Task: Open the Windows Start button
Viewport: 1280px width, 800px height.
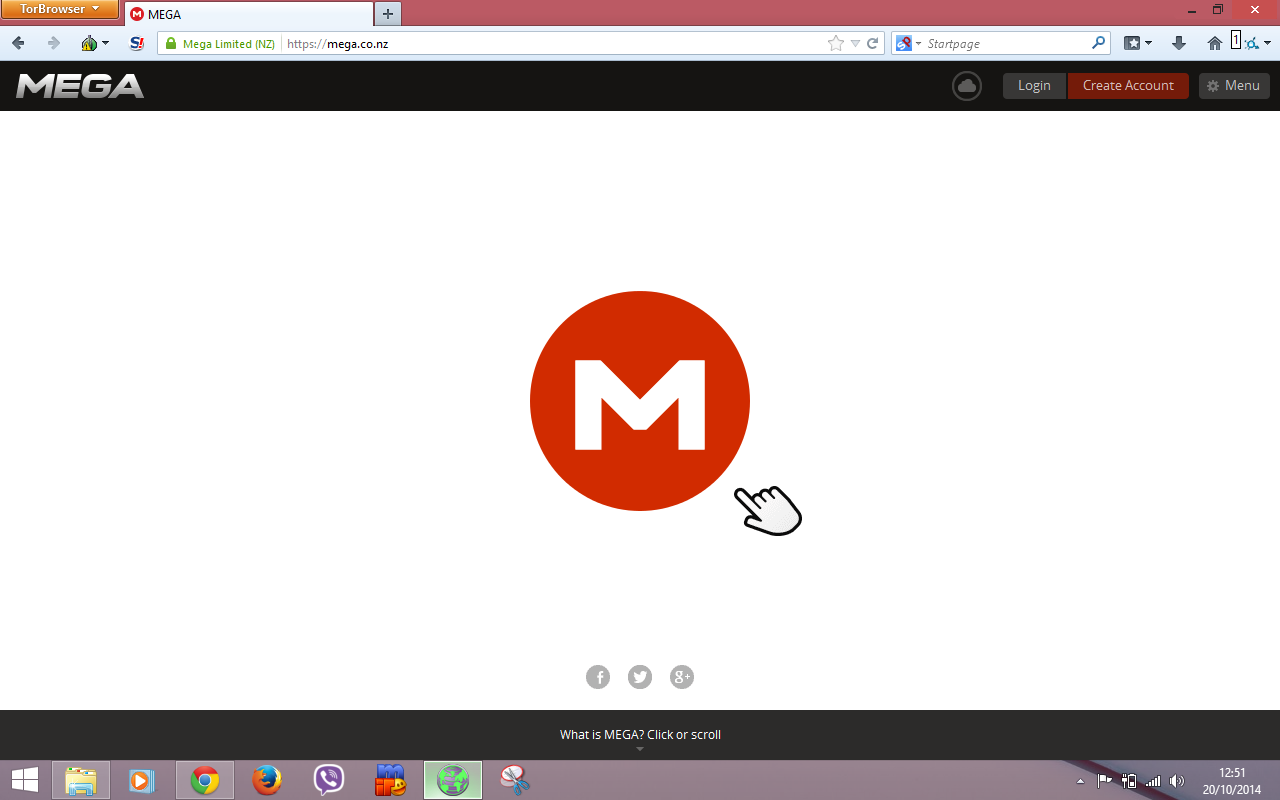Action: coord(24,780)
